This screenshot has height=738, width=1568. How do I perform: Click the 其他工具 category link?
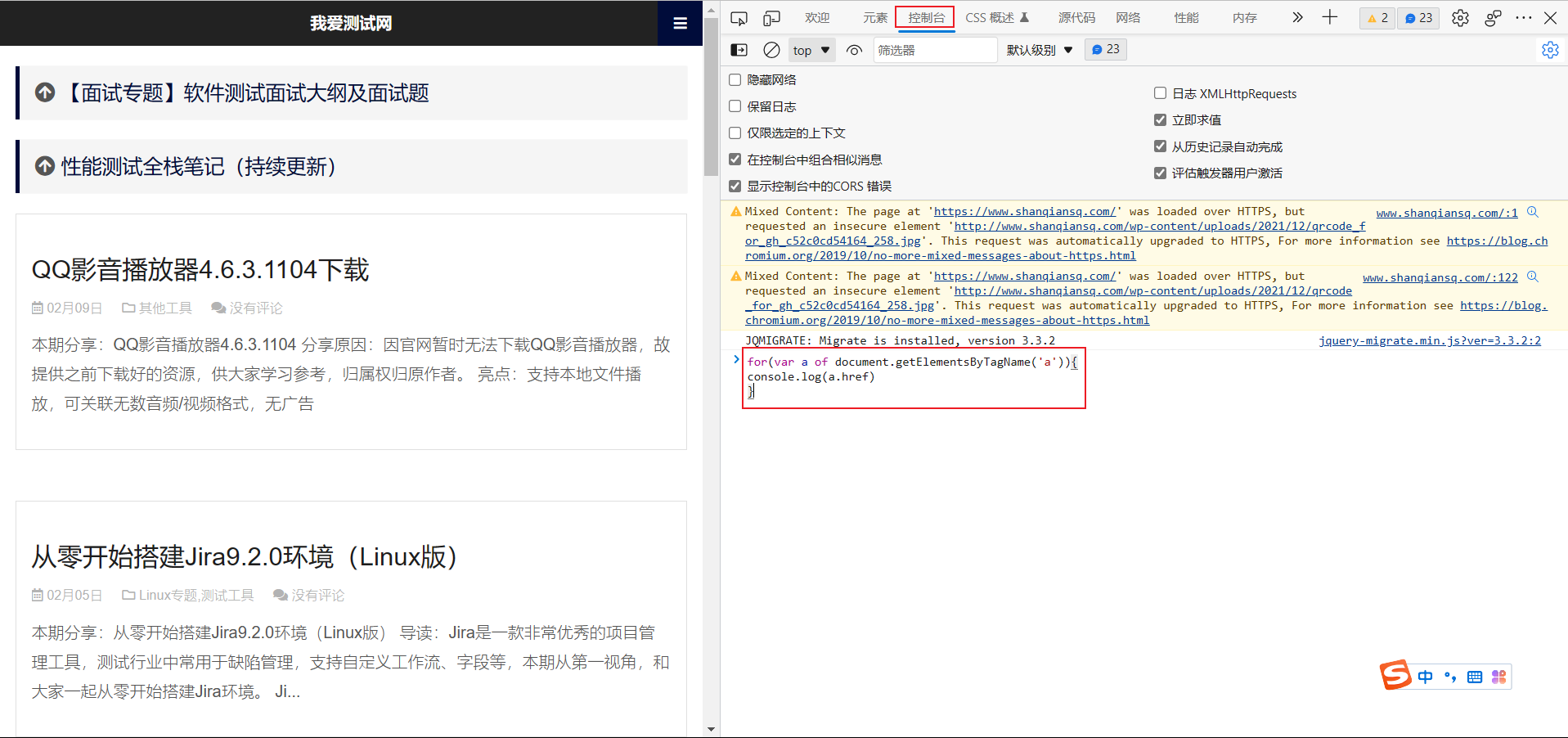165,308
